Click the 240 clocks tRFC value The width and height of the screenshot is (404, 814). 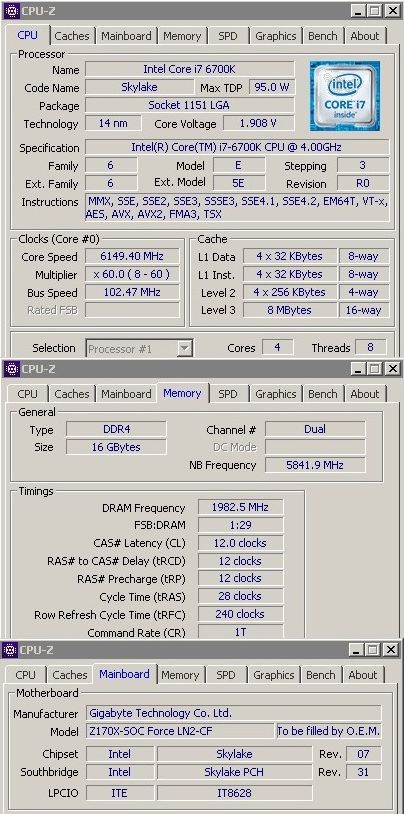click(x=240, y=614)
